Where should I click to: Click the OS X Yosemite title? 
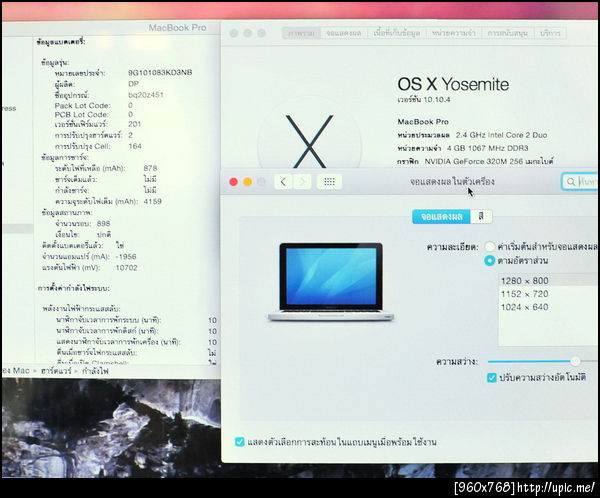[x=453, y=84]
